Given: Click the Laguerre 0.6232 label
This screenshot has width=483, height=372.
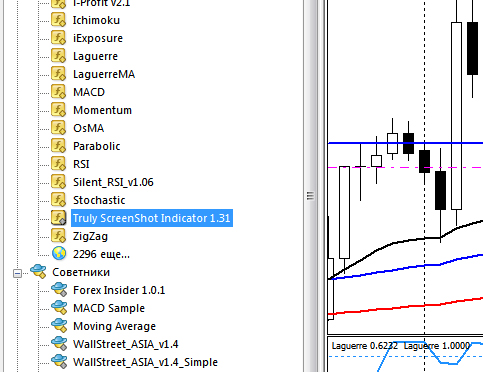Looking at the screenshot, I should [x=365, y=346].
